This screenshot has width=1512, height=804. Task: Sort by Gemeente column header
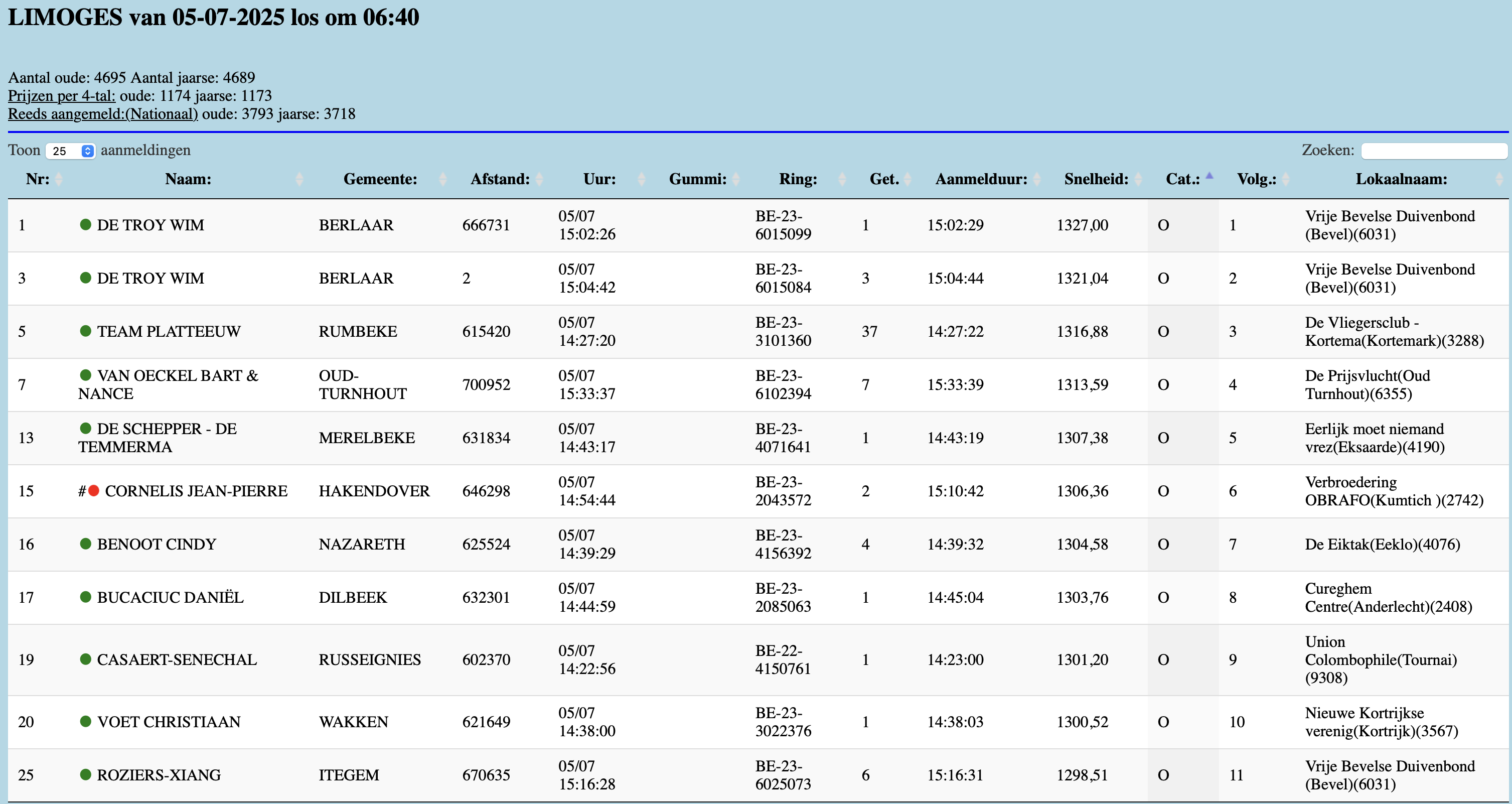380,179
